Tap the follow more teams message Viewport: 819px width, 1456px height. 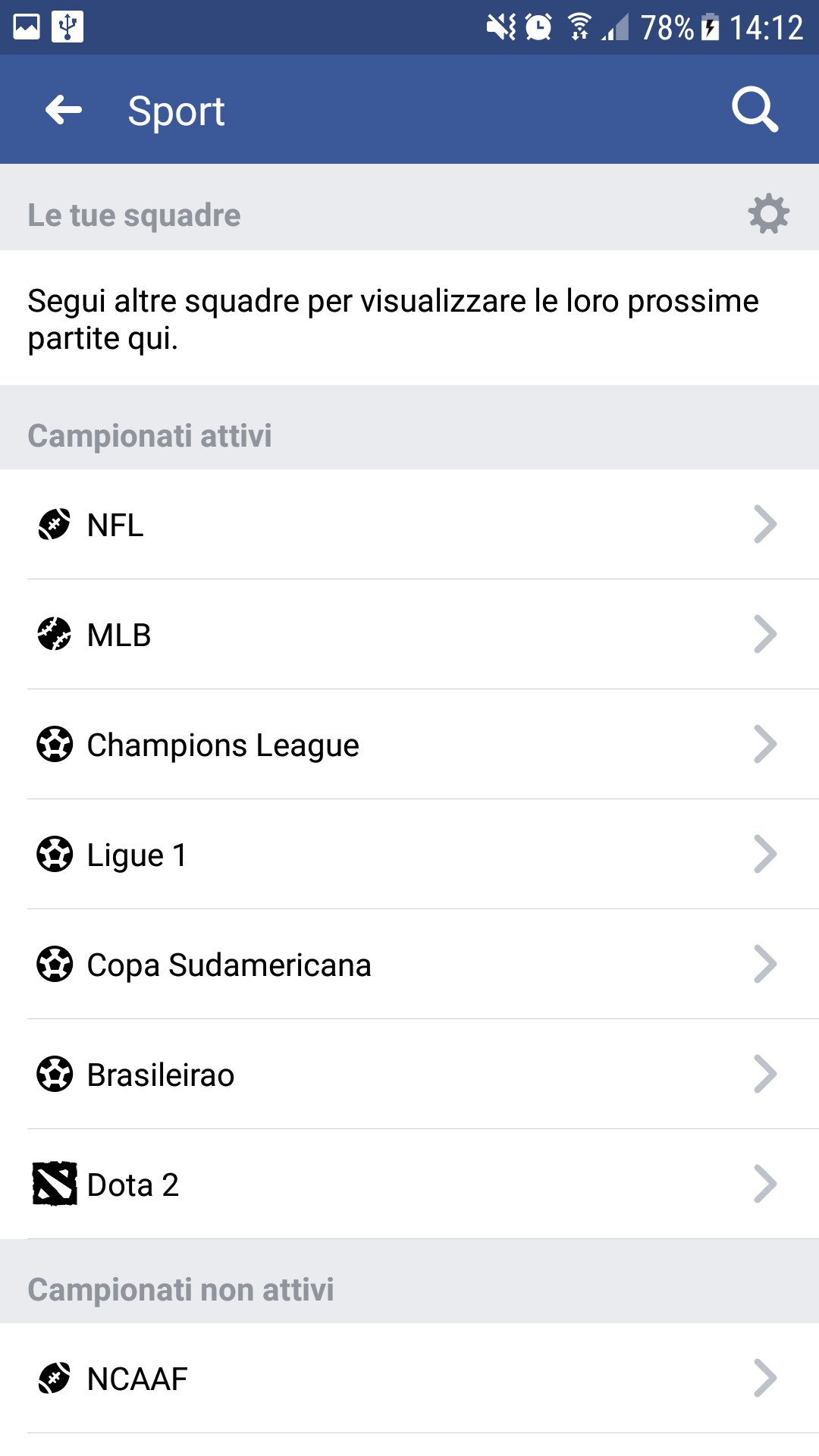pyautogui.click(x=393, y=319)
